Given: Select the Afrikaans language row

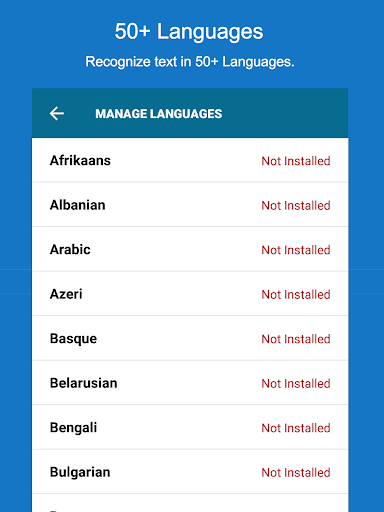Looking at the screenshot, I should (x=190, y=160).
